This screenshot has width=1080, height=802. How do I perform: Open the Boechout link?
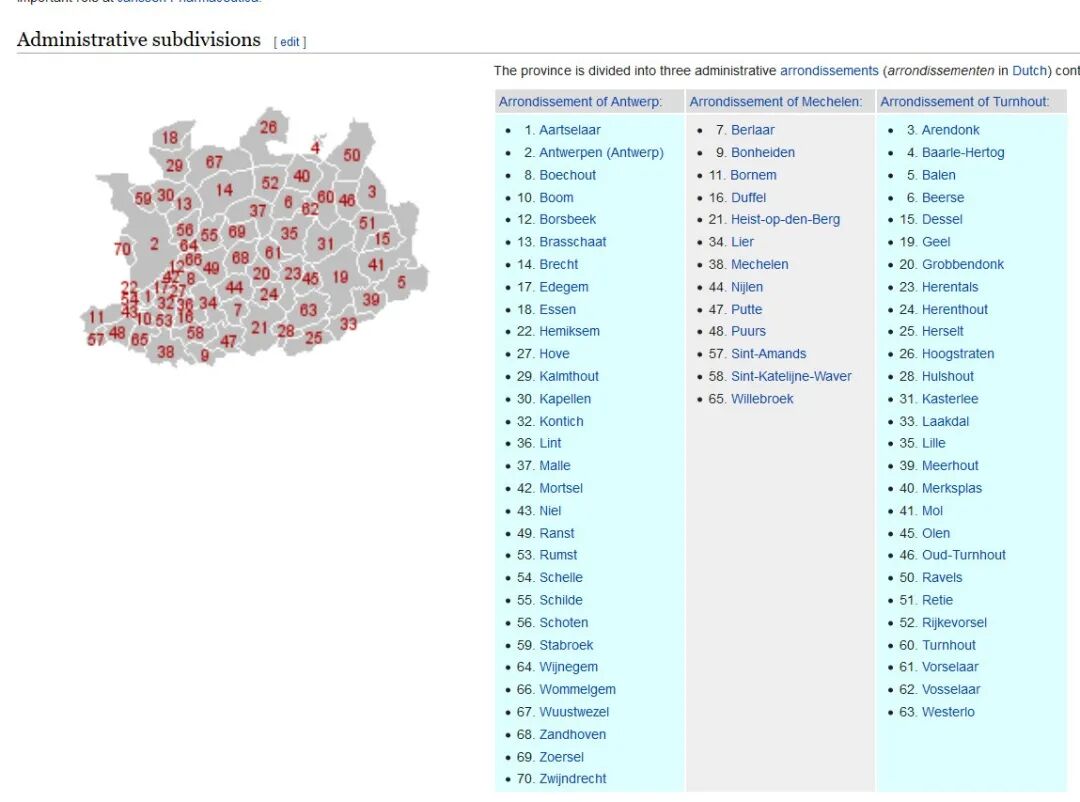(x=568, y=176)
